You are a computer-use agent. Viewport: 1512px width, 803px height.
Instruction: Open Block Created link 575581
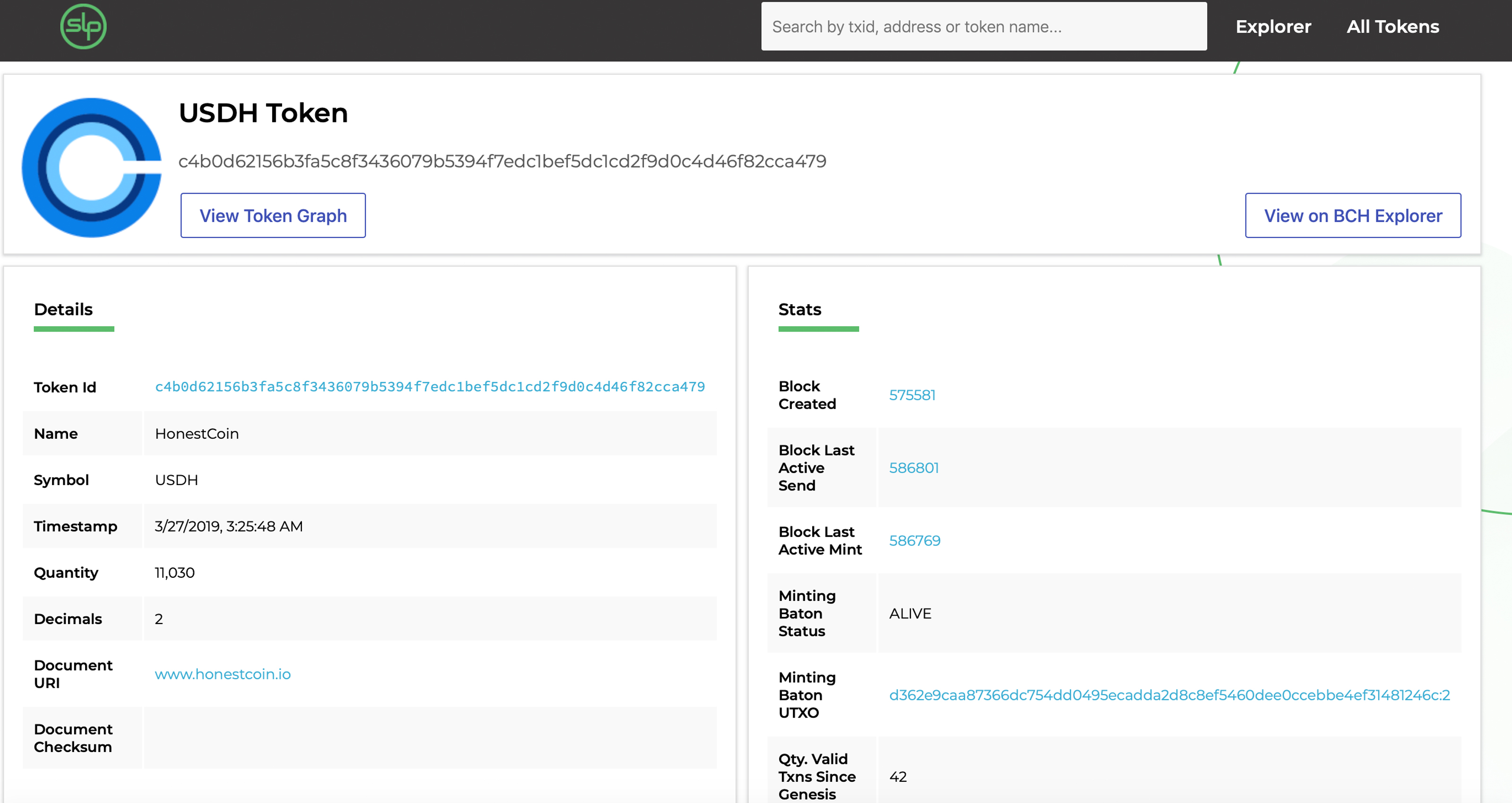[911, 395]
